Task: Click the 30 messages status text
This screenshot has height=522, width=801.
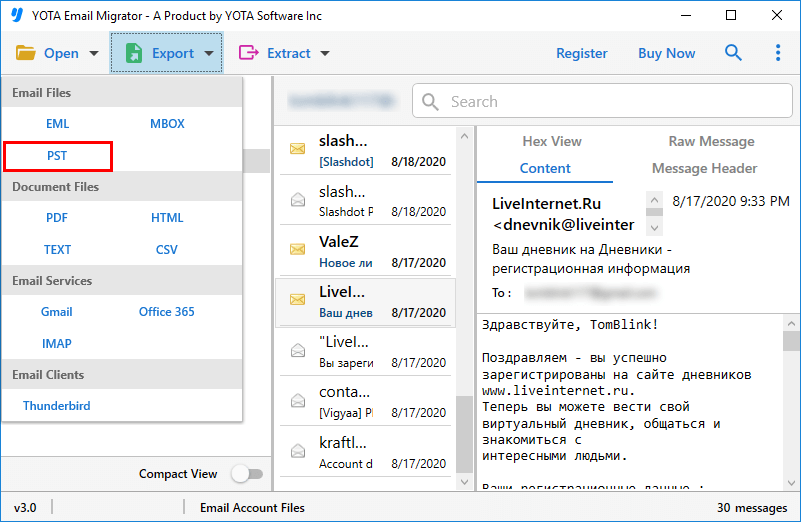Action: tap(752, 507)
